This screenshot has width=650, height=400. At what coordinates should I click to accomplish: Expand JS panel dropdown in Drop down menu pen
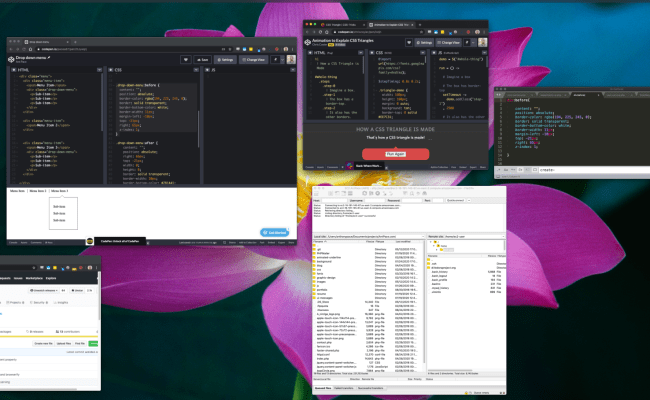pos(293,70)
